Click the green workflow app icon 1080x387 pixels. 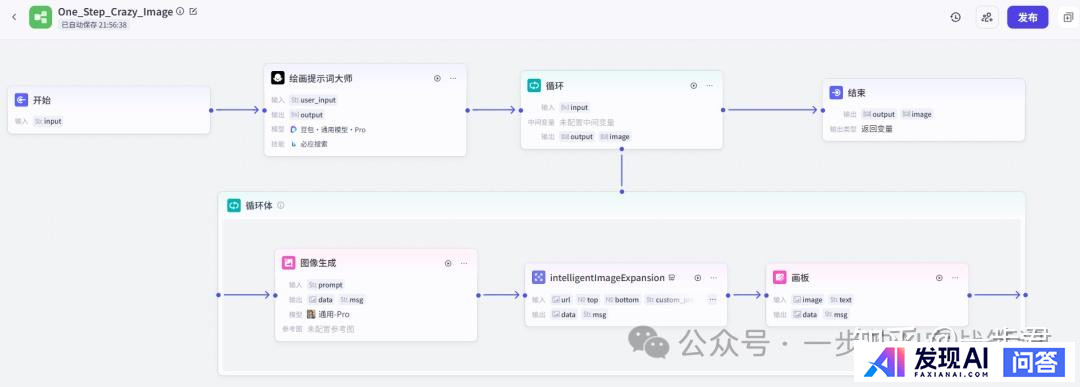click(x=41, y=17)
